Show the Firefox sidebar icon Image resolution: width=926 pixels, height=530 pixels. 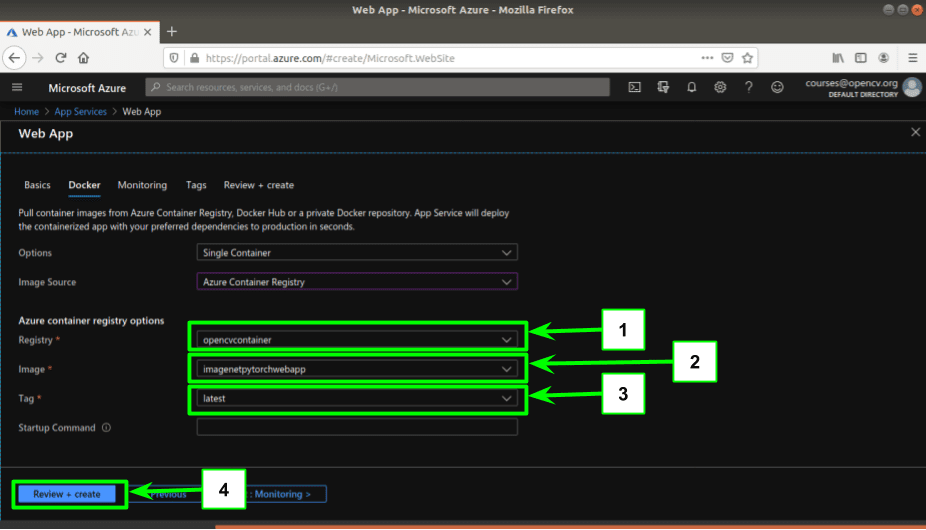(x=860, y=58)
